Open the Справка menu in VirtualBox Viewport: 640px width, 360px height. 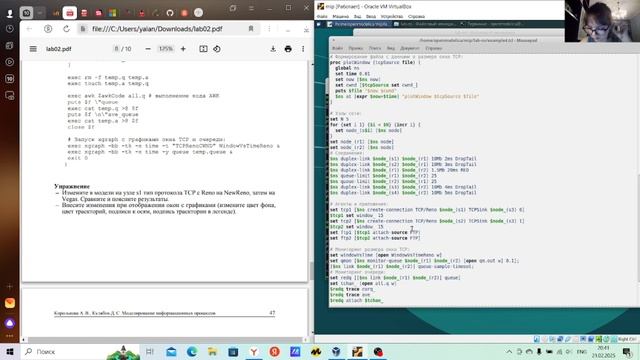[x=416, y=16]
